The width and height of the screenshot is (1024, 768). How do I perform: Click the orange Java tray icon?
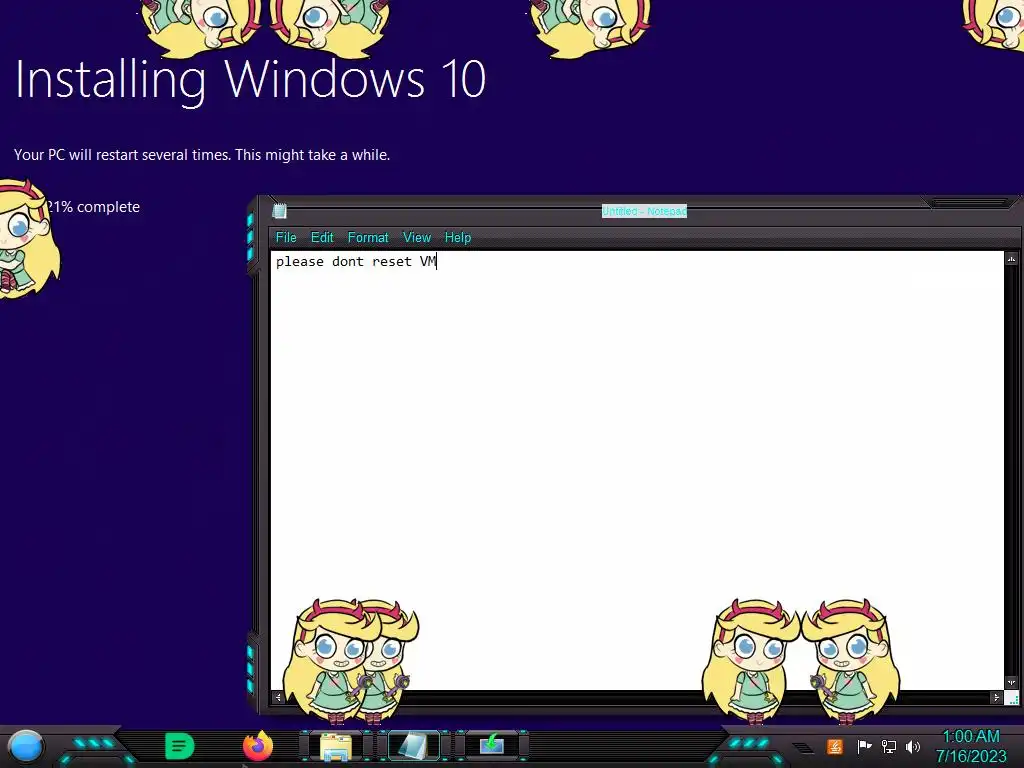[x=835, y=746]
